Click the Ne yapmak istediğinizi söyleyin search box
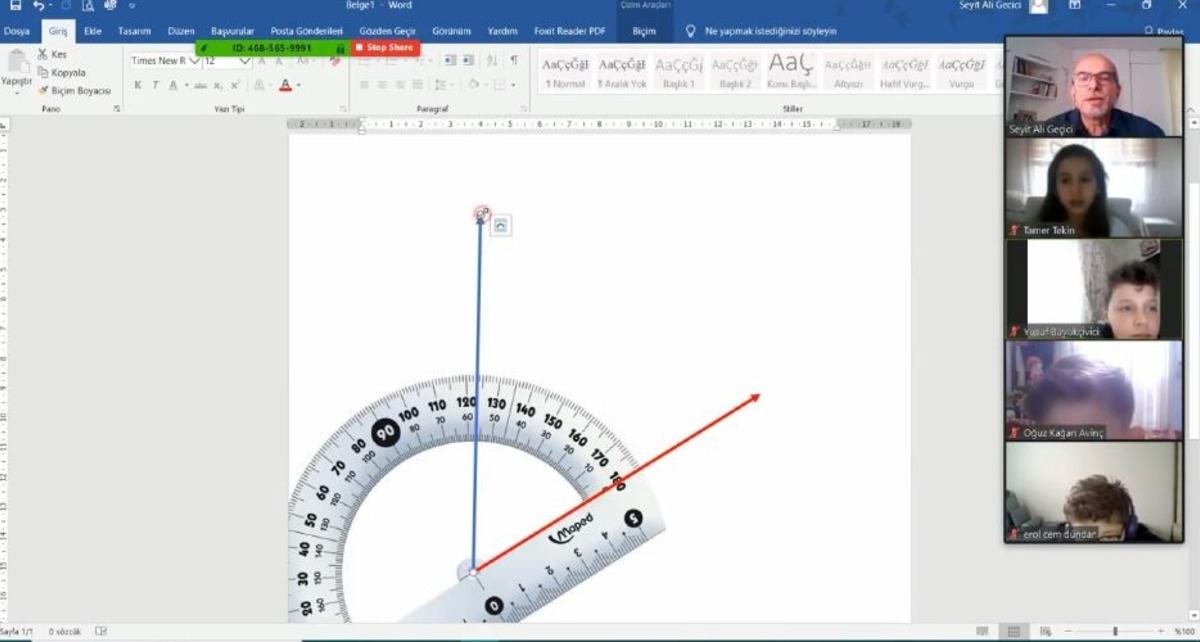This screenshot has width=1200, height=642. click(x=770, y=31)
